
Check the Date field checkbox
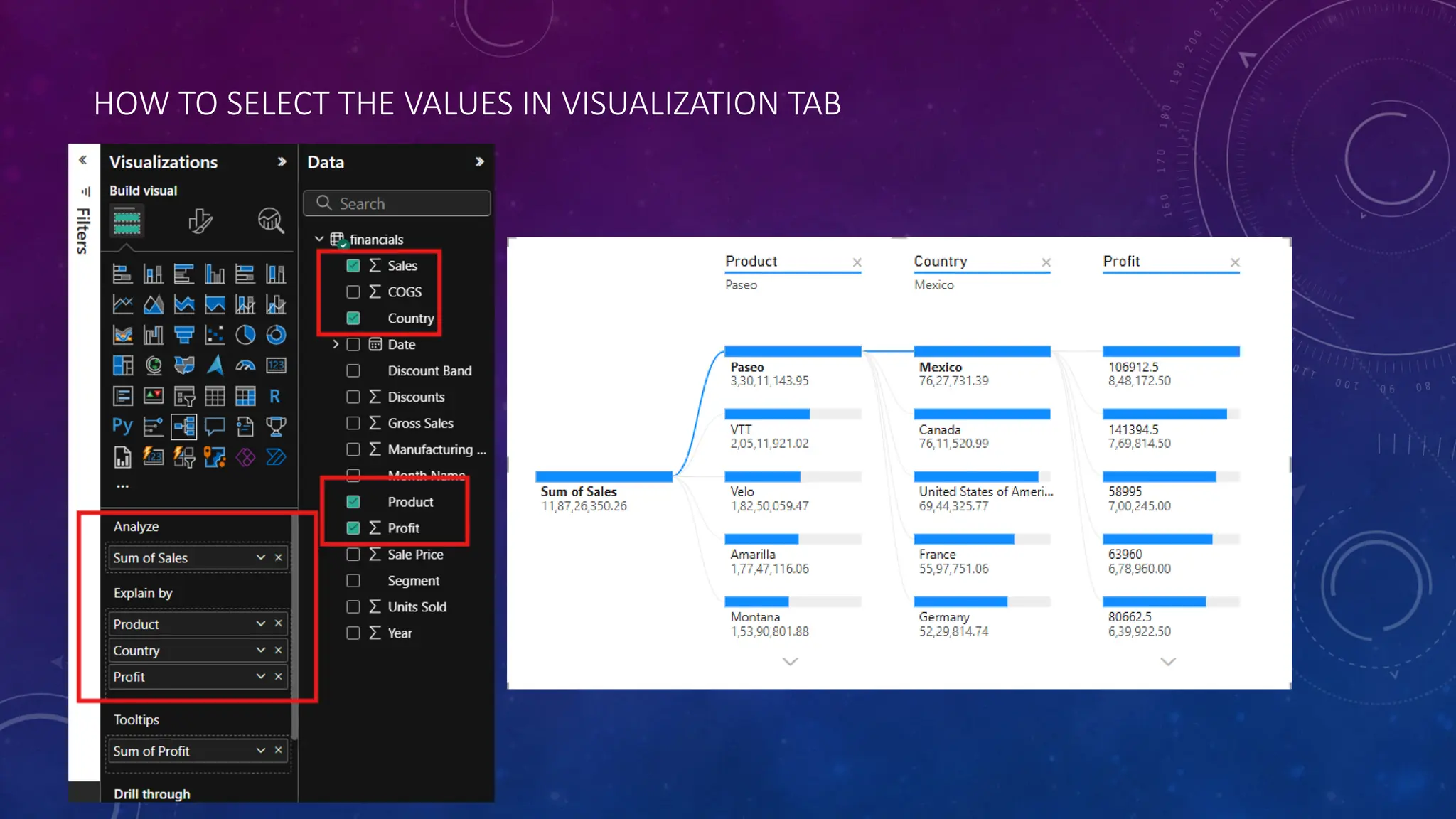(x=353, y=345)
